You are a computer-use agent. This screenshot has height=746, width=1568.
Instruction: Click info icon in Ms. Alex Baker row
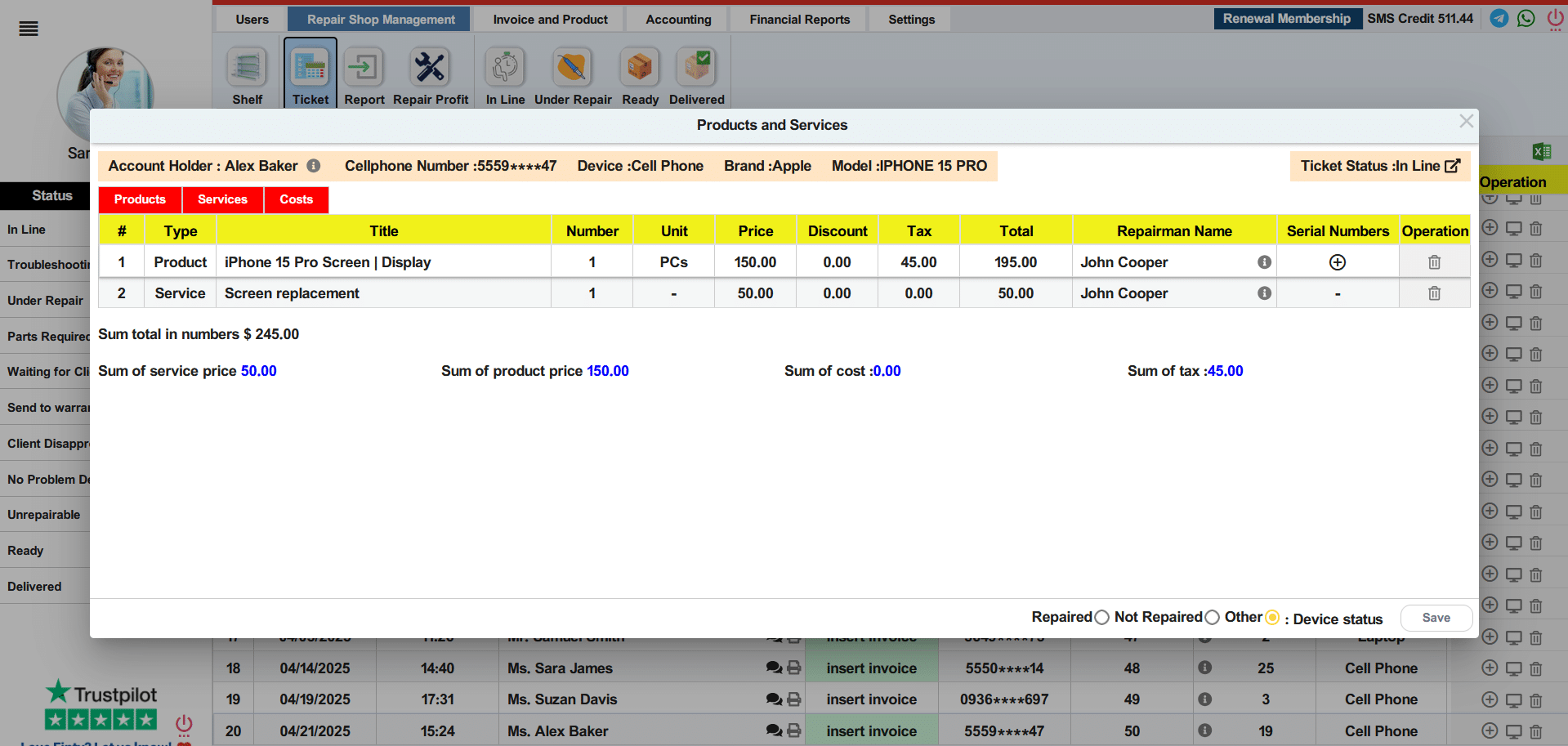click(x=1204, y=730)
